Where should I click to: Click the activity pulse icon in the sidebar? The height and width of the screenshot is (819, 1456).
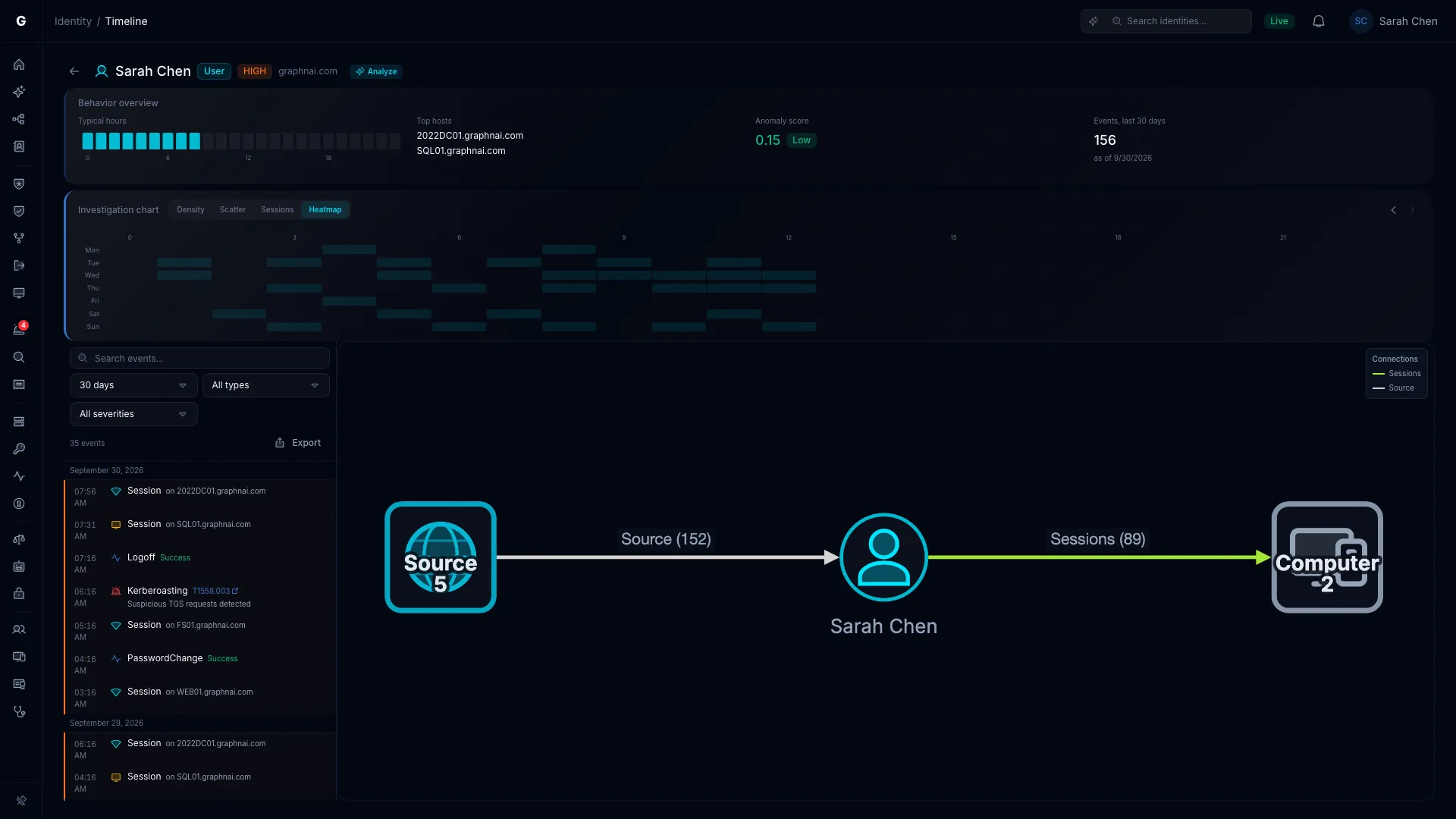pyautogui.click(x=19, y=476)
